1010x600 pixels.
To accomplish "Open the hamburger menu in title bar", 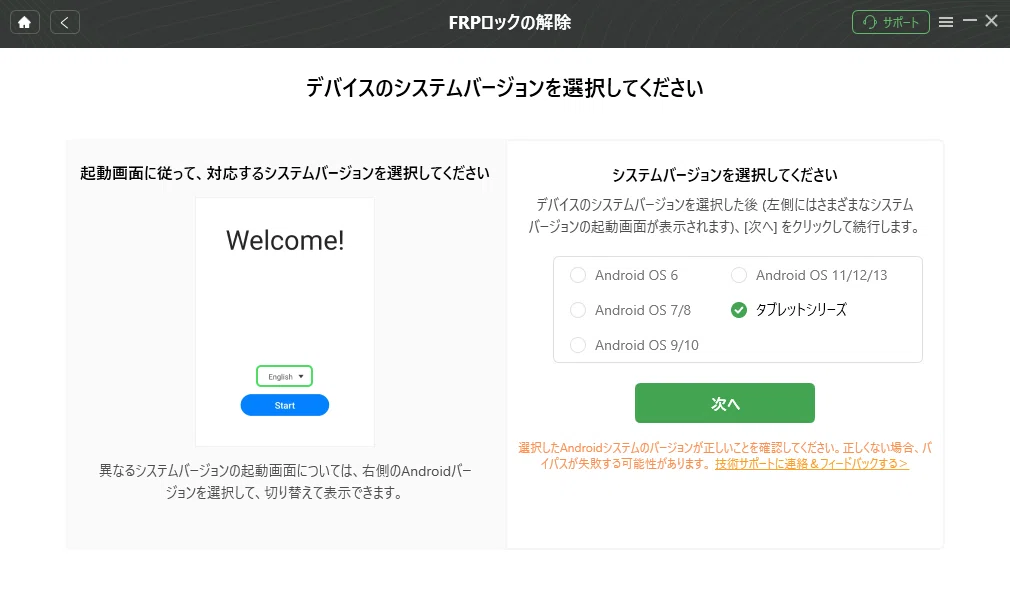I will pyautogui.click(x=946, y=23).
